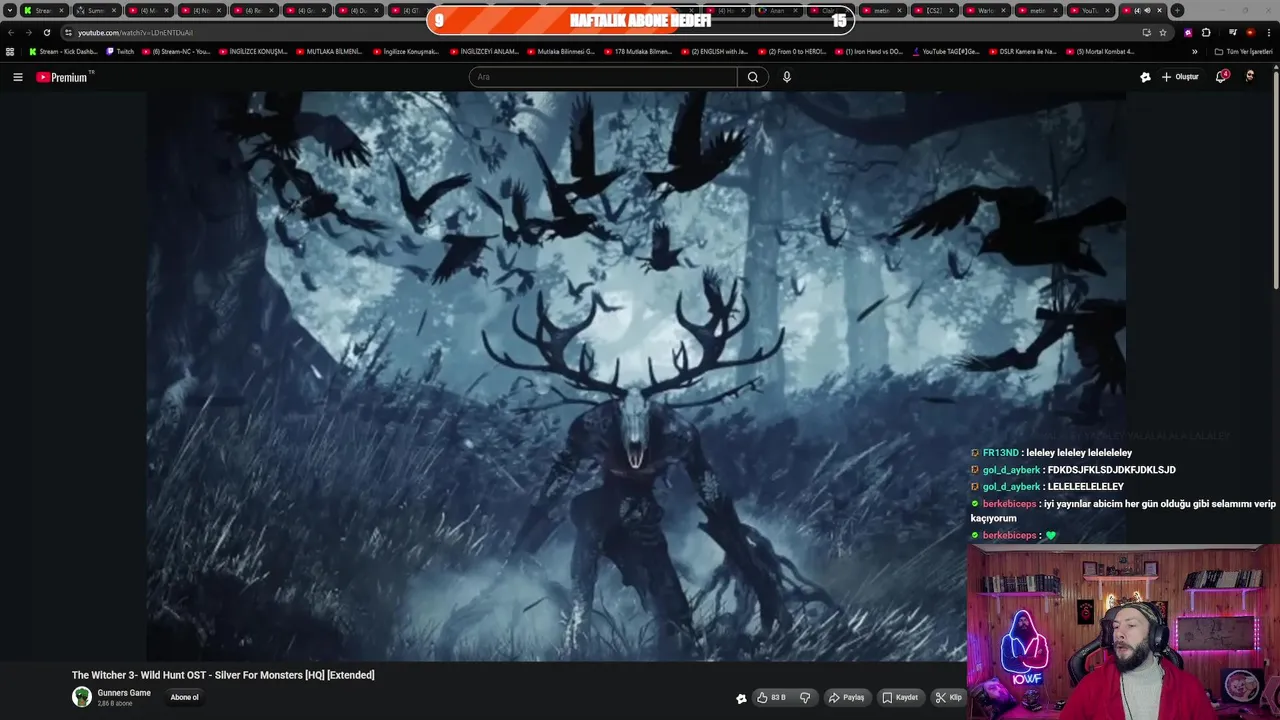Click the sparkle icon beside like button
1280x720 pixels.
tap(741, 699)
